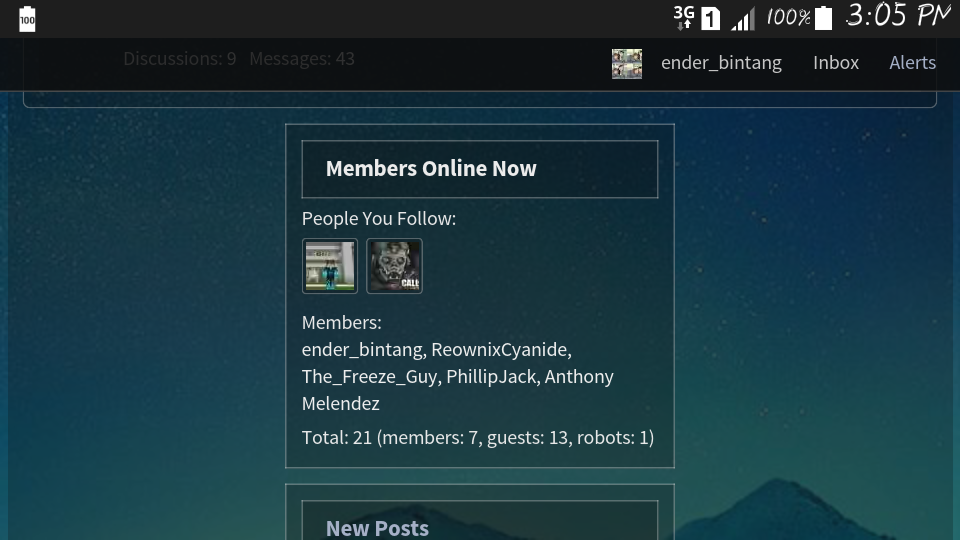
Task: Open Anthony Melendez's profile
Action: [x=457, y=390]
